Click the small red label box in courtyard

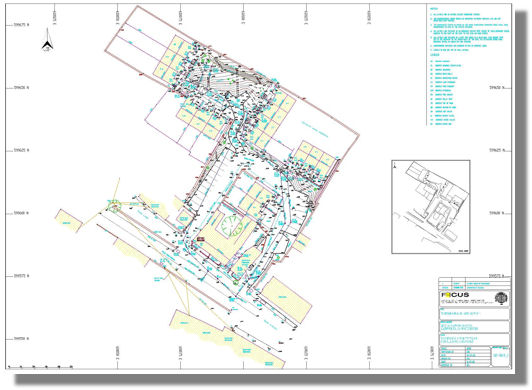coord(201,239)
